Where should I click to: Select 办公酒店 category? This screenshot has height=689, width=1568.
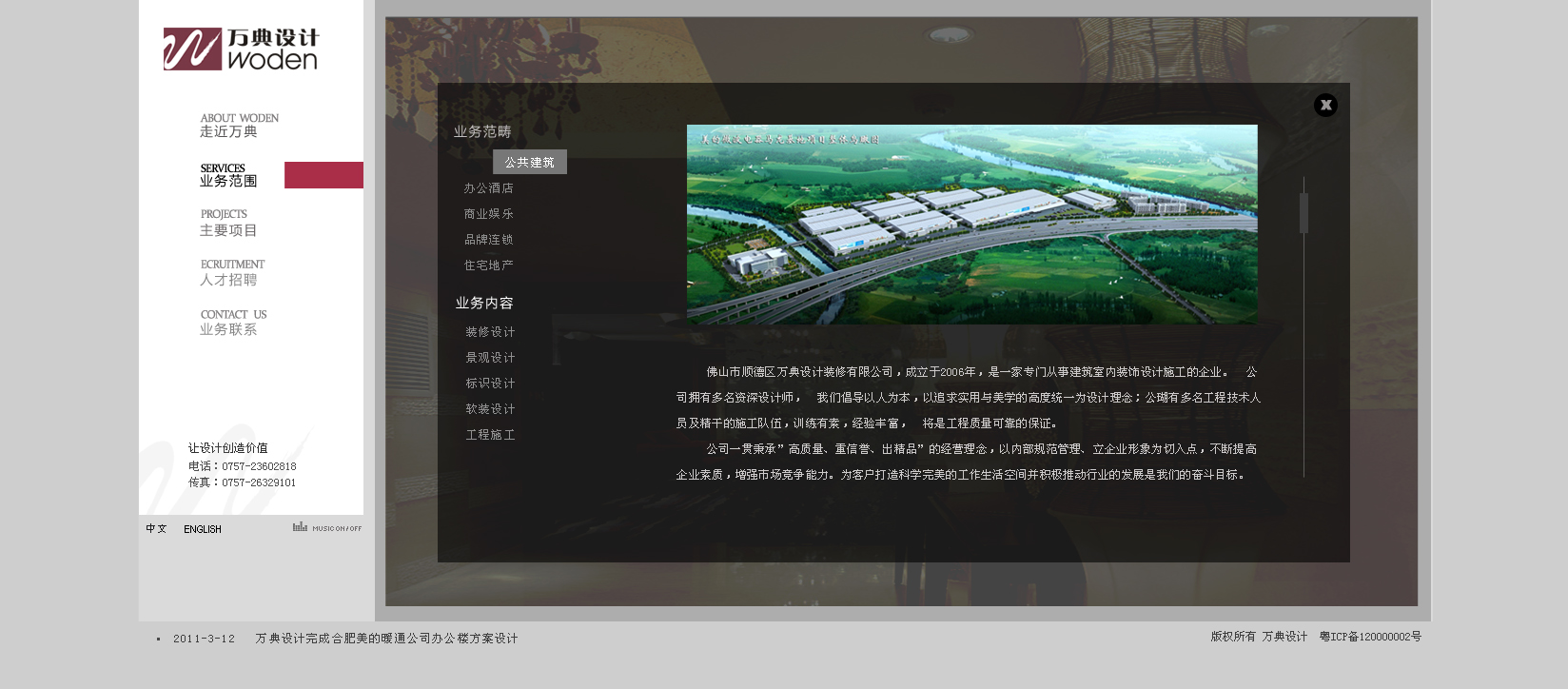(488, 188)
